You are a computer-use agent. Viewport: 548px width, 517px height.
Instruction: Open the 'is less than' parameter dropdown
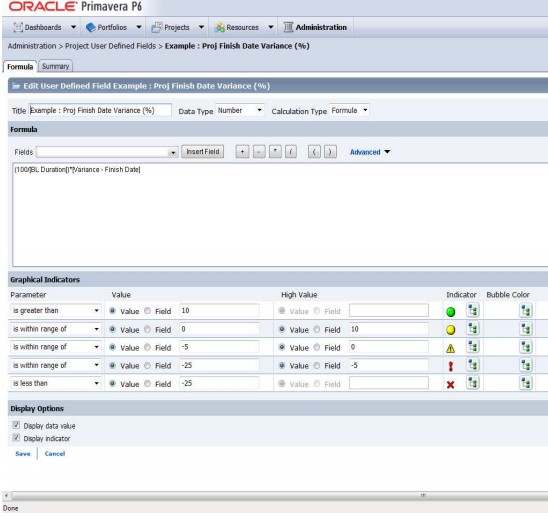pyautogui.click(x=56, y=383)
